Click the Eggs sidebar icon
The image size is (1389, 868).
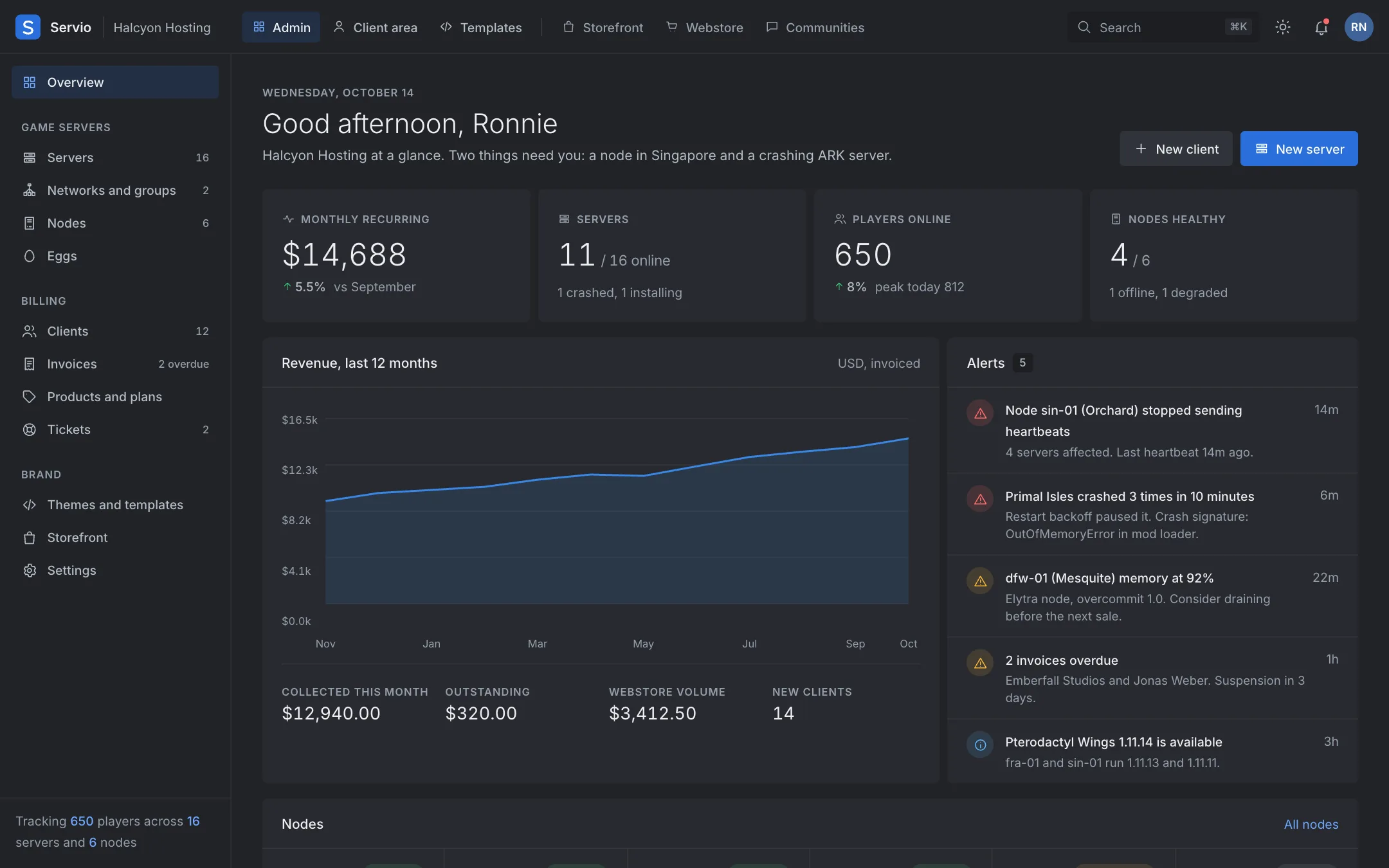(30, 256)
